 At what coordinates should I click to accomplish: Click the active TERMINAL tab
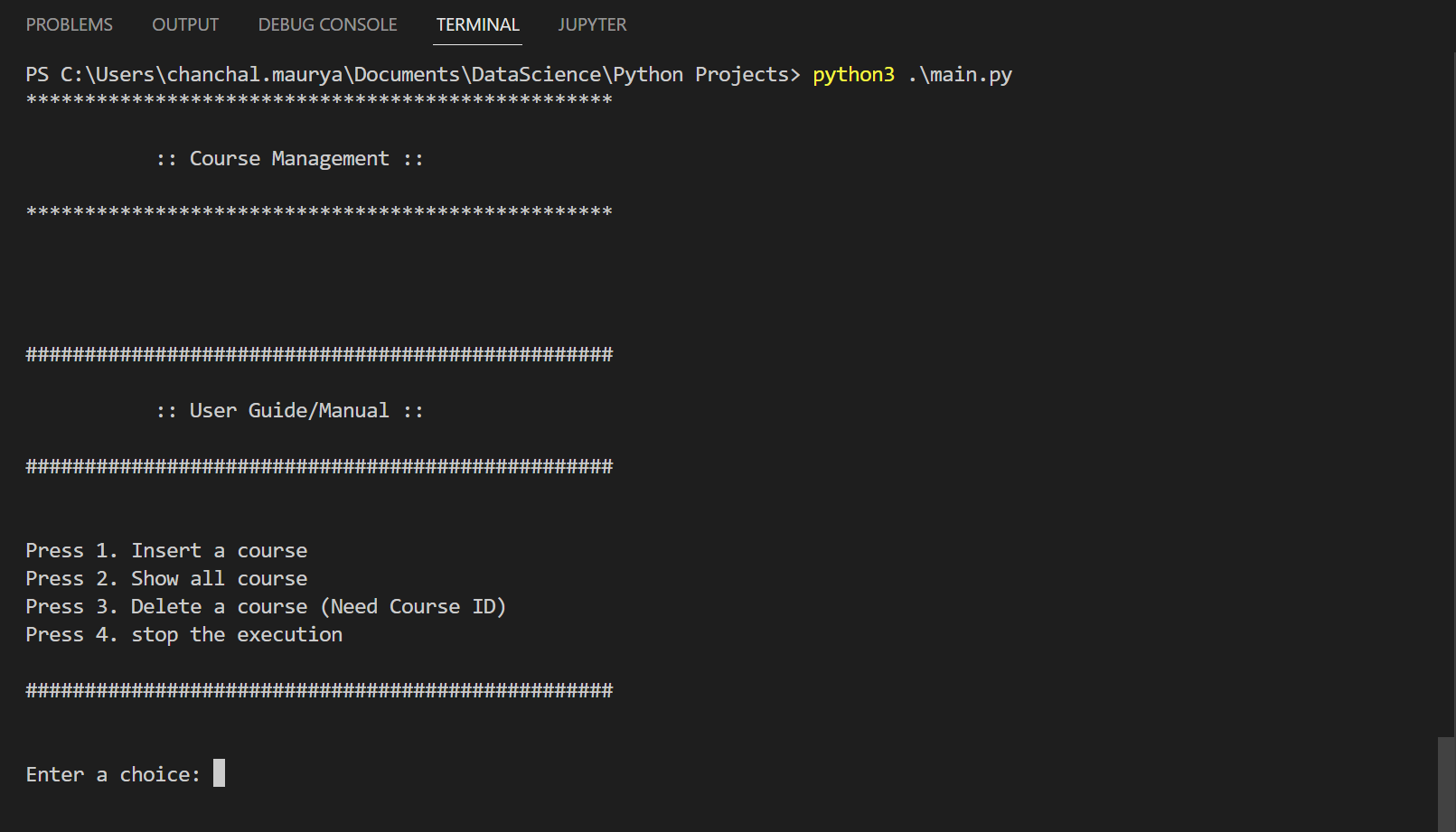pyautogui.click(x=477, y=24)
